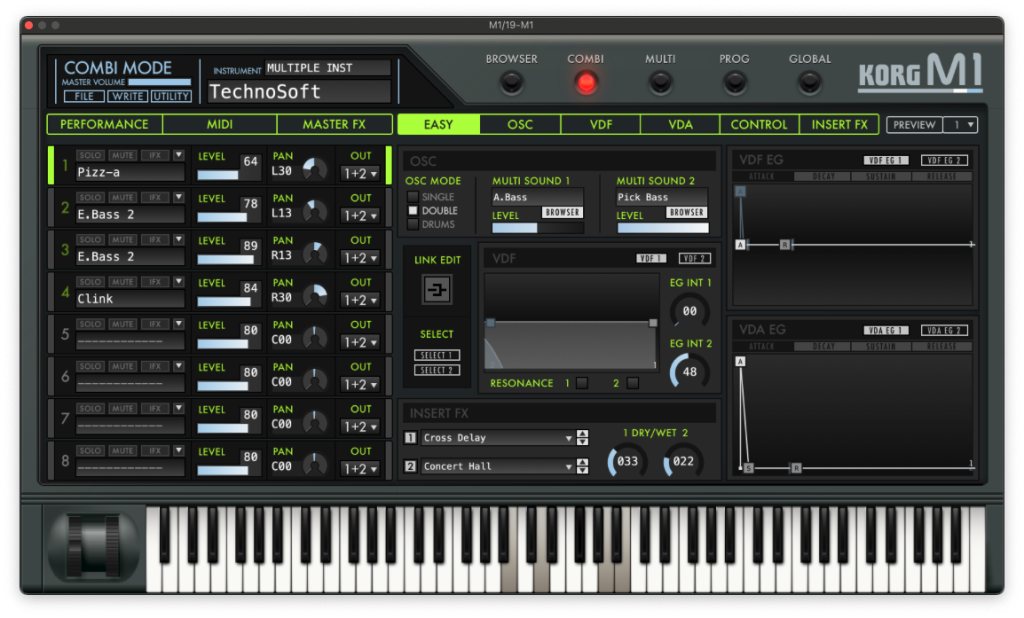1024x618 pixels.
Task: Expand the Cross Delay effect dropdown
Action: tap(568, 438)
